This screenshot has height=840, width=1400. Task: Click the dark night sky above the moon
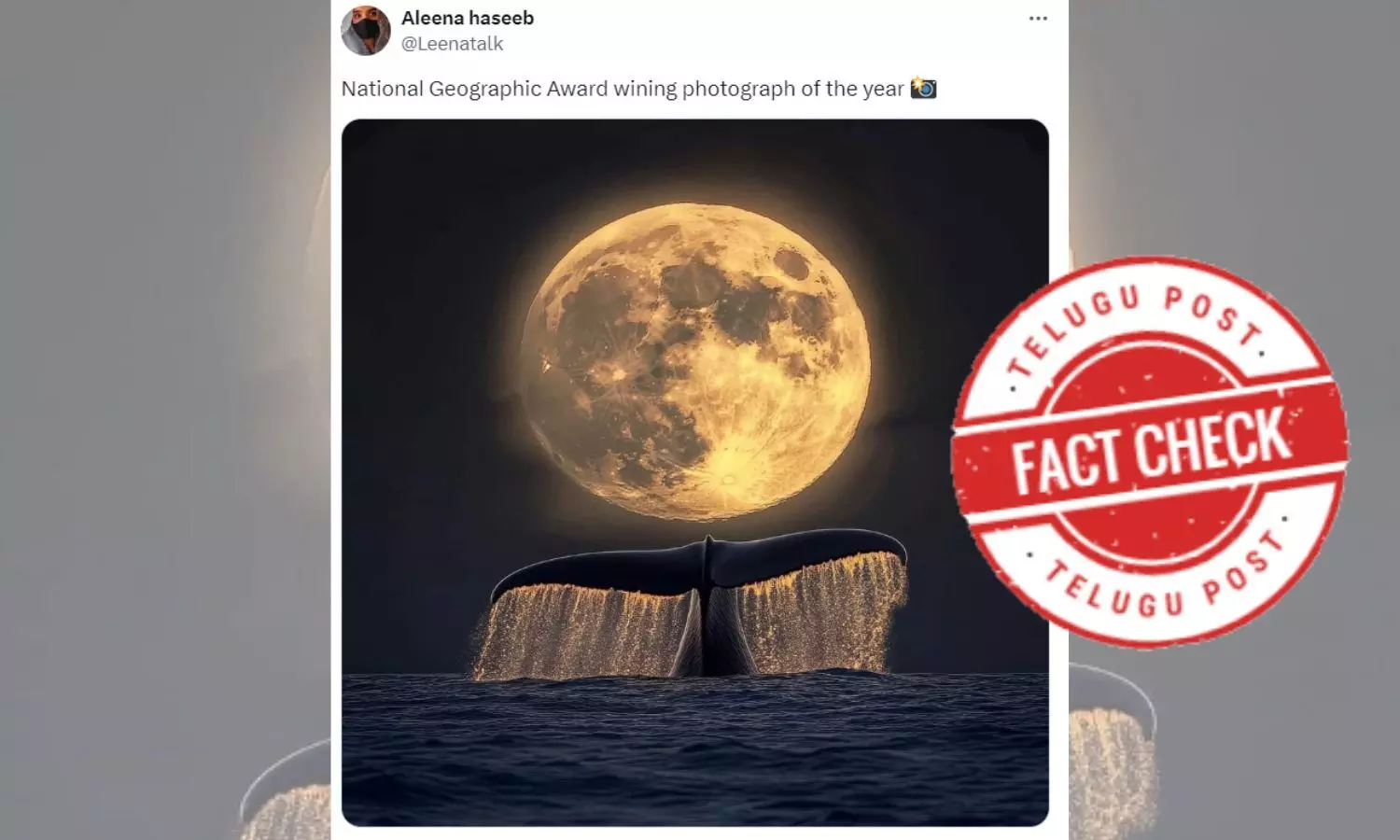click(x=695, y=159)
